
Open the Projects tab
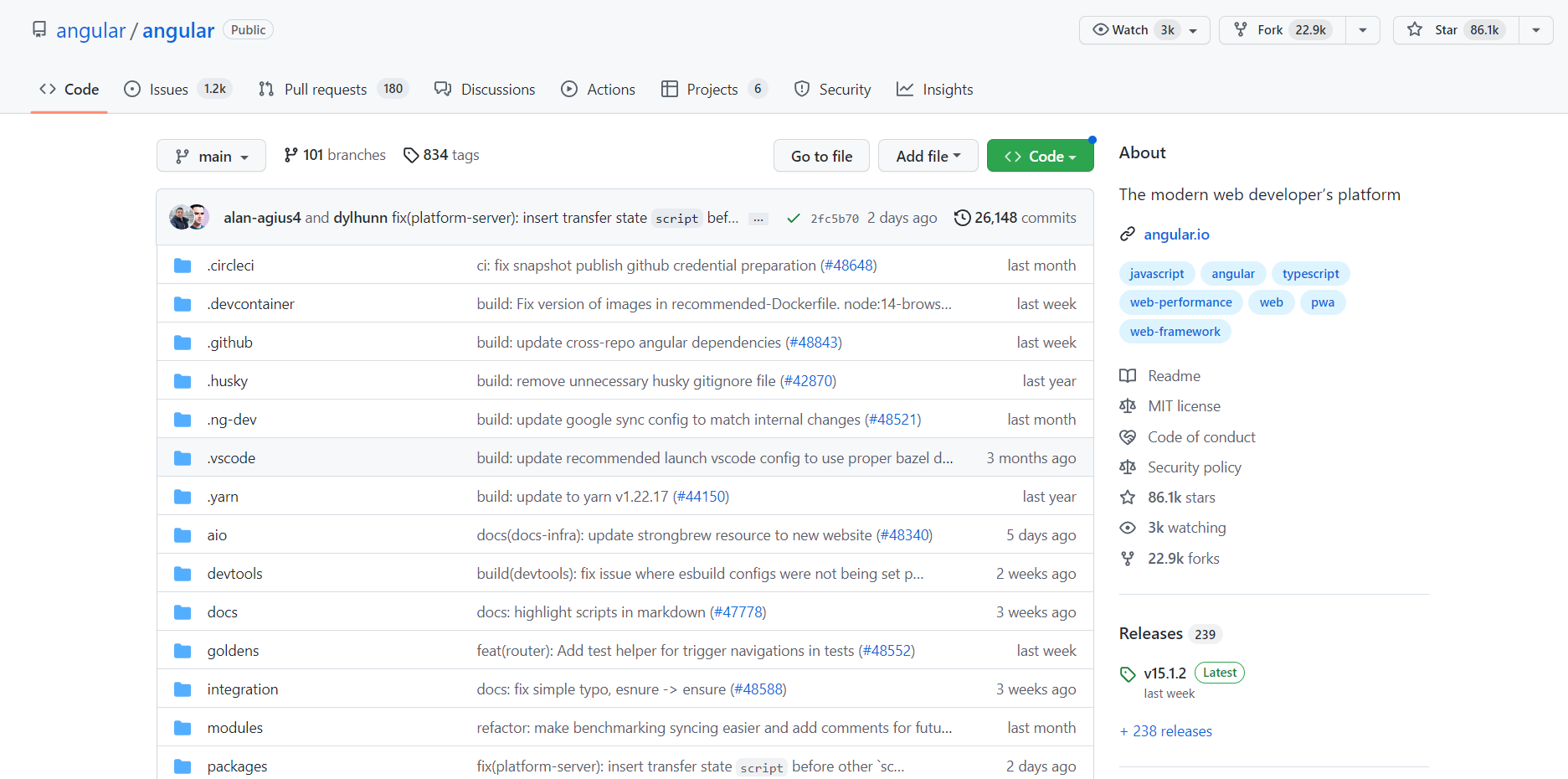click(x=714, y=89)
